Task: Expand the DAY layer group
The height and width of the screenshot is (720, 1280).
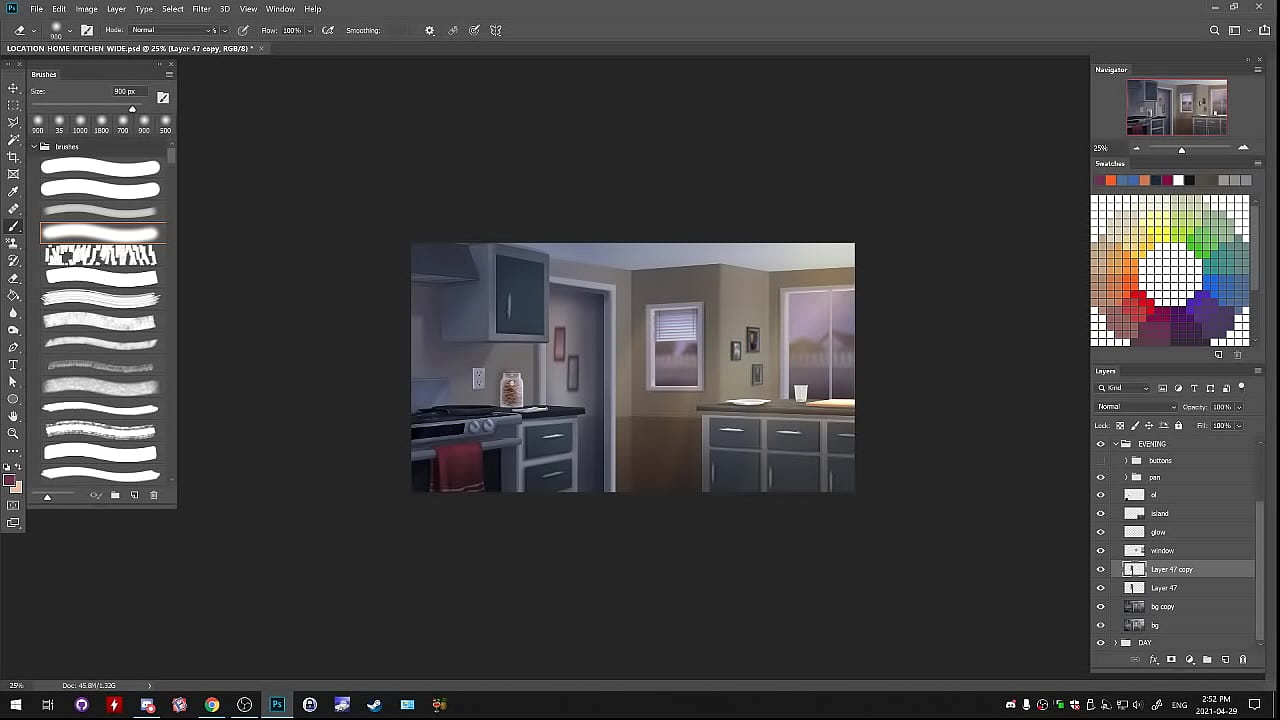Action: pyautogui.click(x=1116, y=643)
